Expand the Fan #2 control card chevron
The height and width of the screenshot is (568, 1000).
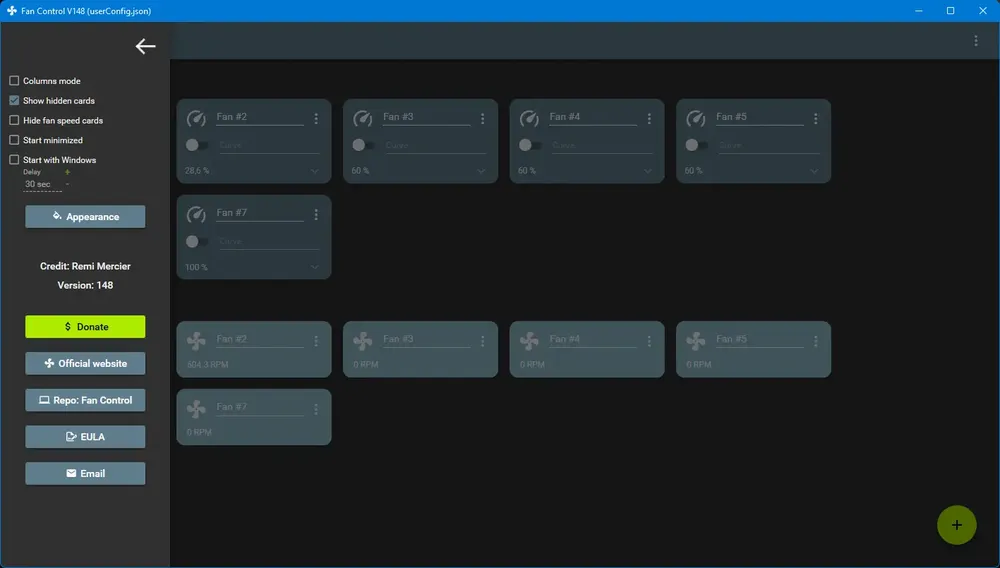pos(314,171)
